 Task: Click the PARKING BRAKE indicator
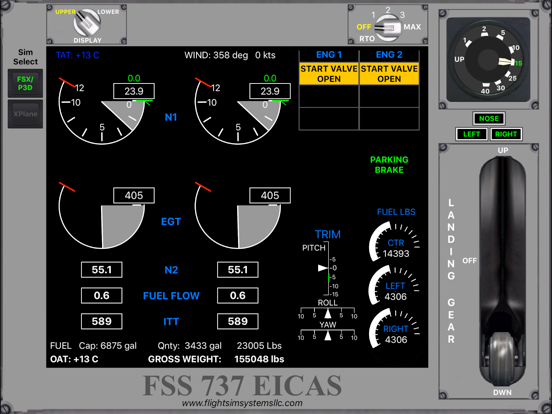point(389,165)
